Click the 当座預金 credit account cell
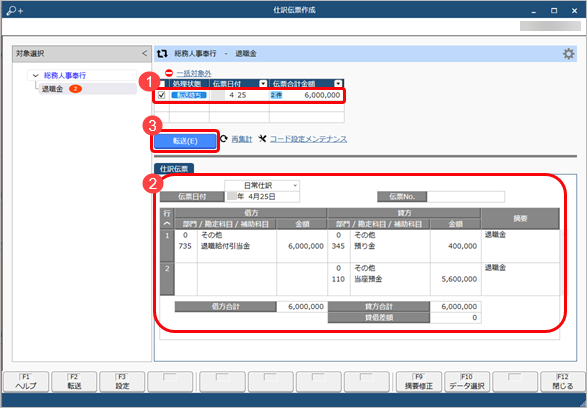The height and width of the screenshot is (408, 587). point(368,279)
